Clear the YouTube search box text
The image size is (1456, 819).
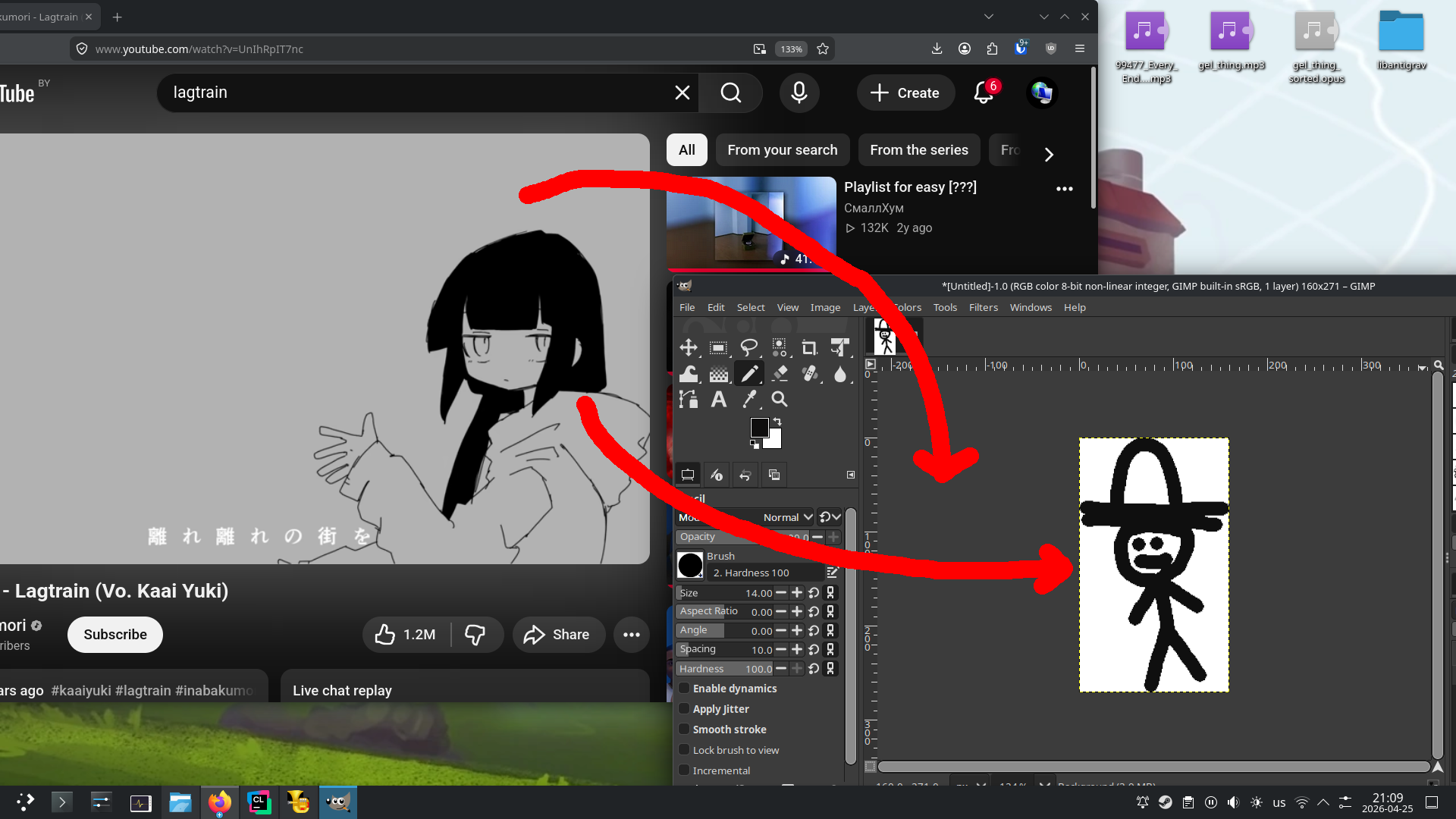click(682, 93)
